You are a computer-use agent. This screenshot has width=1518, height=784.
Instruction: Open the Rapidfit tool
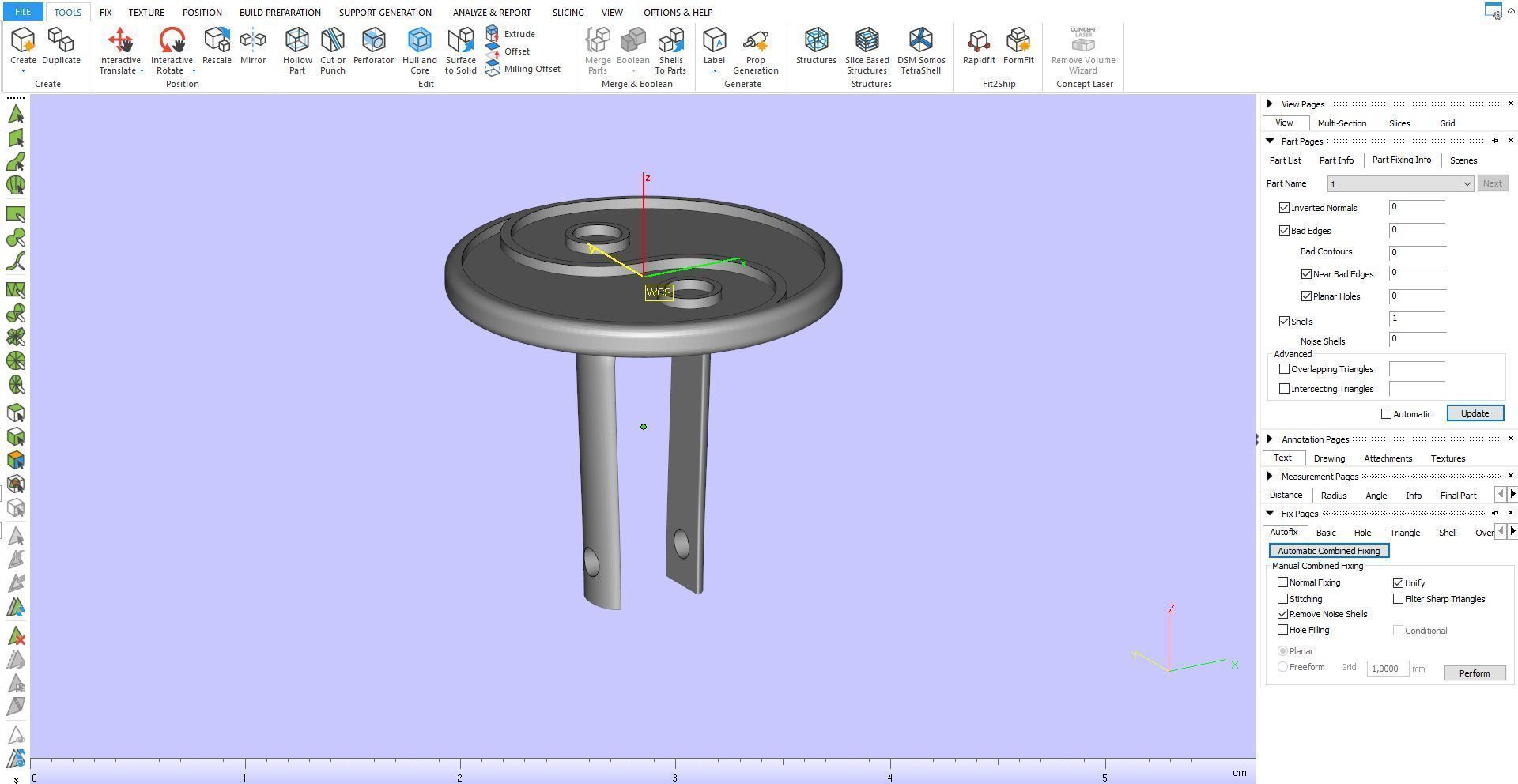979,46
